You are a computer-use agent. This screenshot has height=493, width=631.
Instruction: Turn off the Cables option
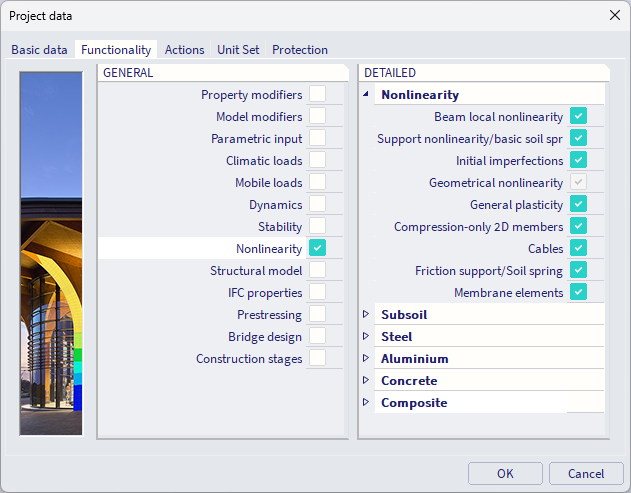(578, 248)
